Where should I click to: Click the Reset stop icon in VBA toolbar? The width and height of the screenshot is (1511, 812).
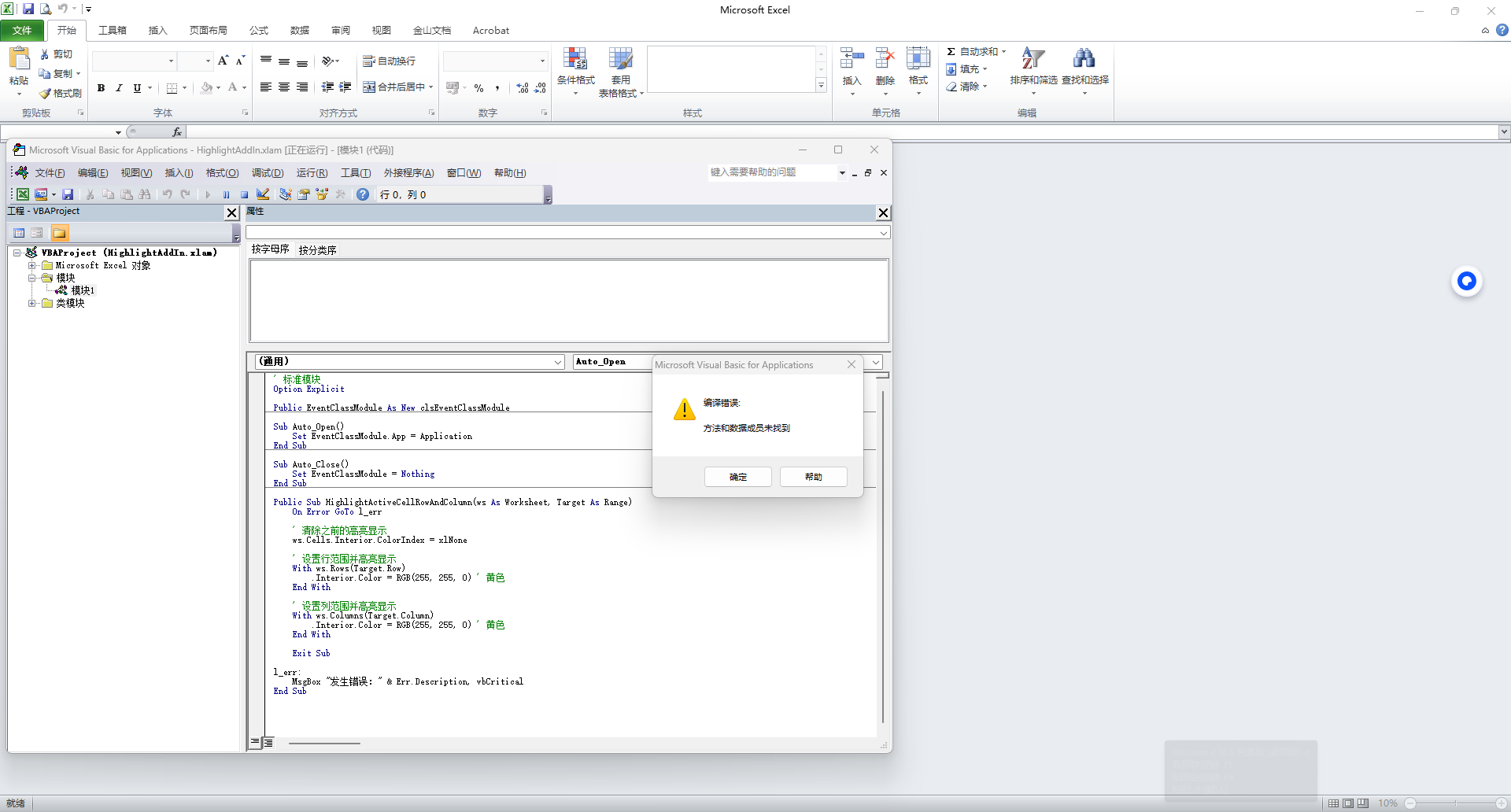[x=245, y=194]
